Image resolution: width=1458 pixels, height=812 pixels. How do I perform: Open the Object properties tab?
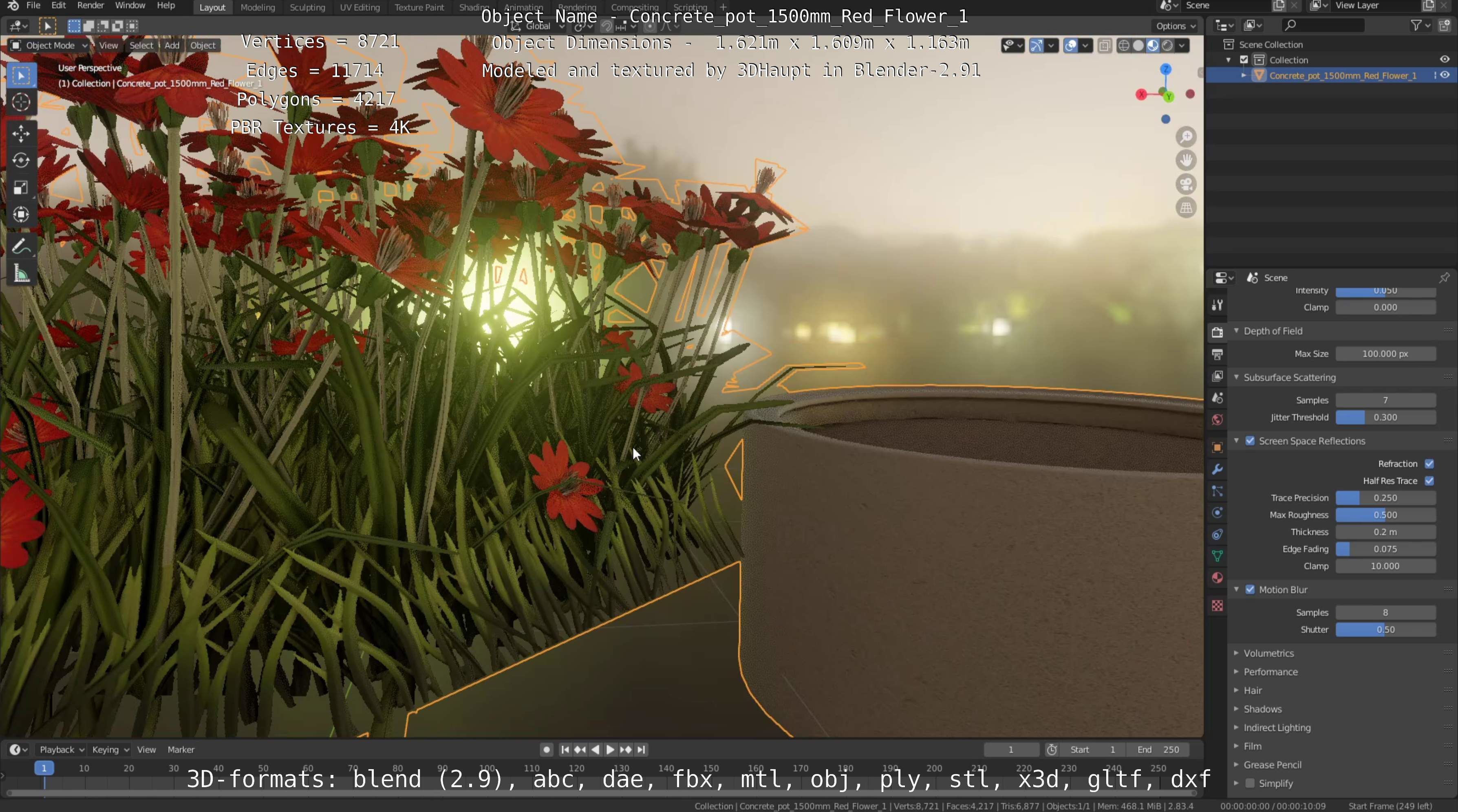click(1218, 448)
